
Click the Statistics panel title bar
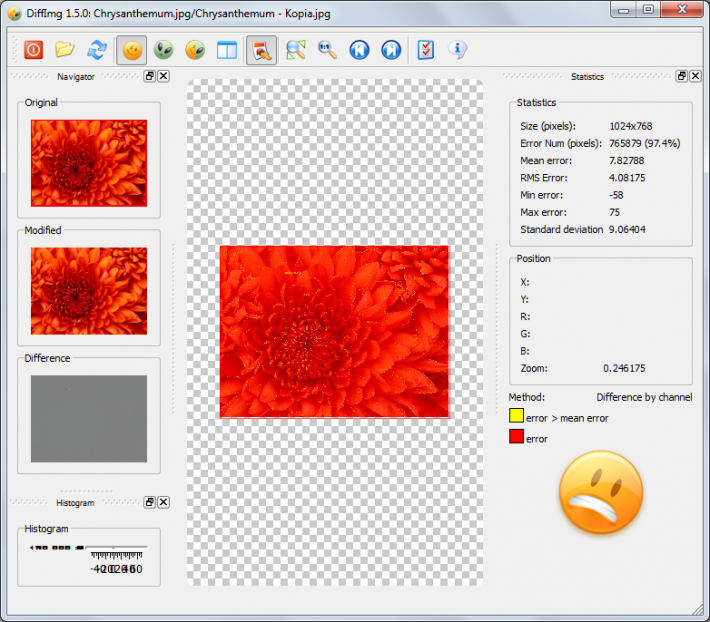[587, 77]
